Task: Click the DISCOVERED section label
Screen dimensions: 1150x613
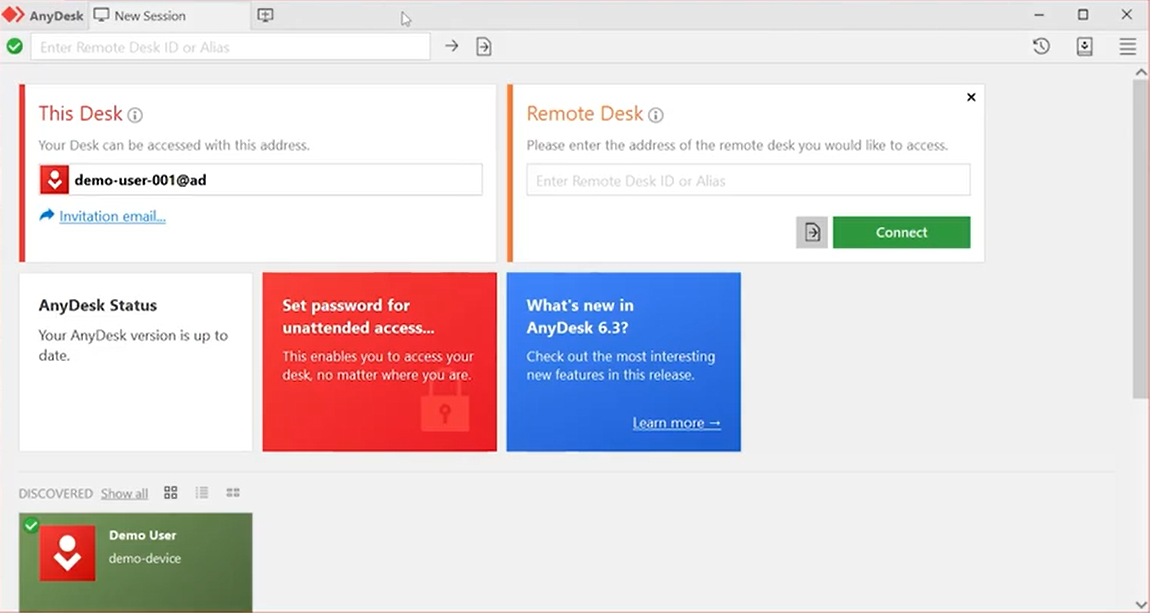Action: tap(56, 493)
